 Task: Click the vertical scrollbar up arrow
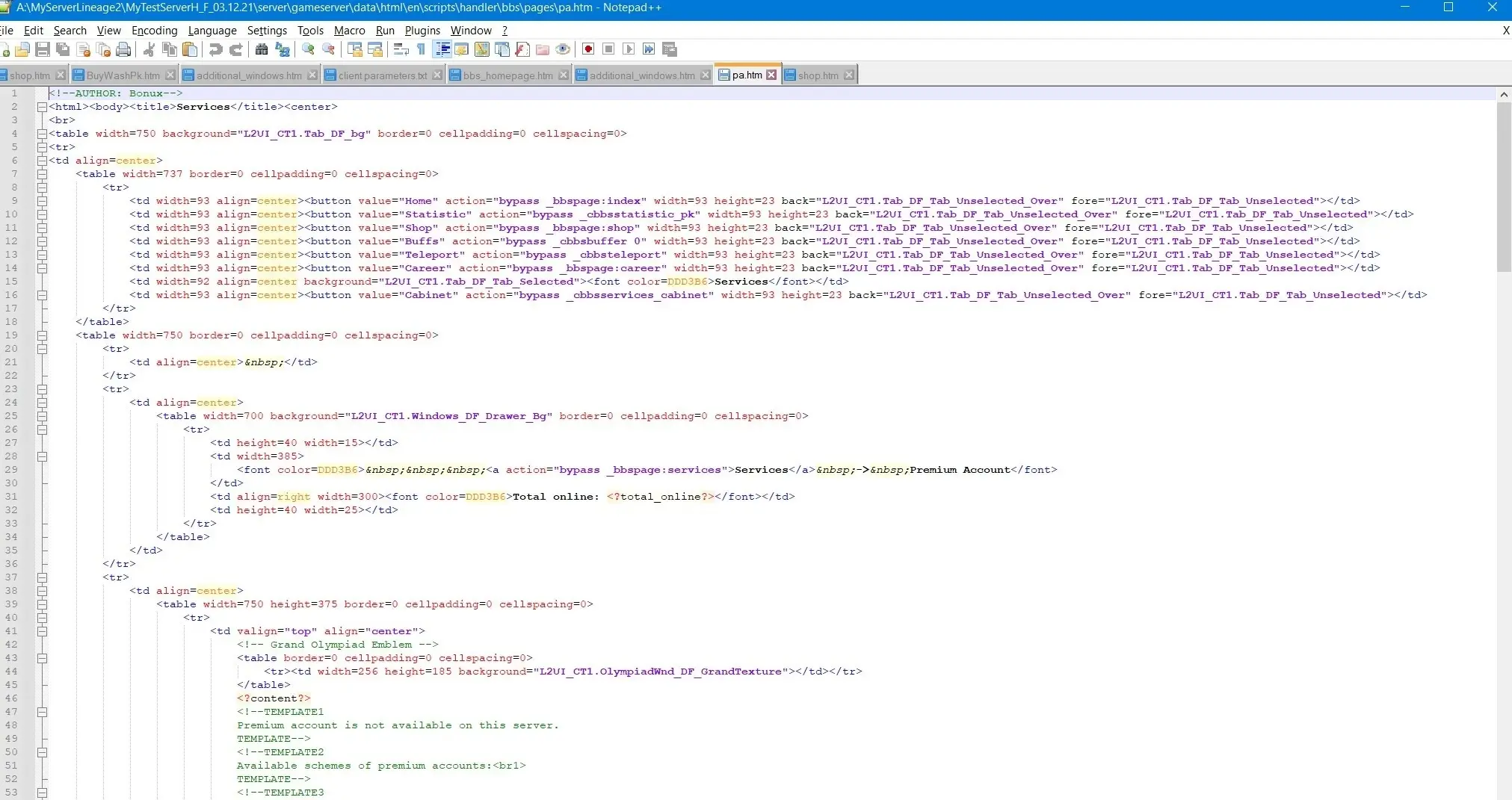tap(1504, 94)
